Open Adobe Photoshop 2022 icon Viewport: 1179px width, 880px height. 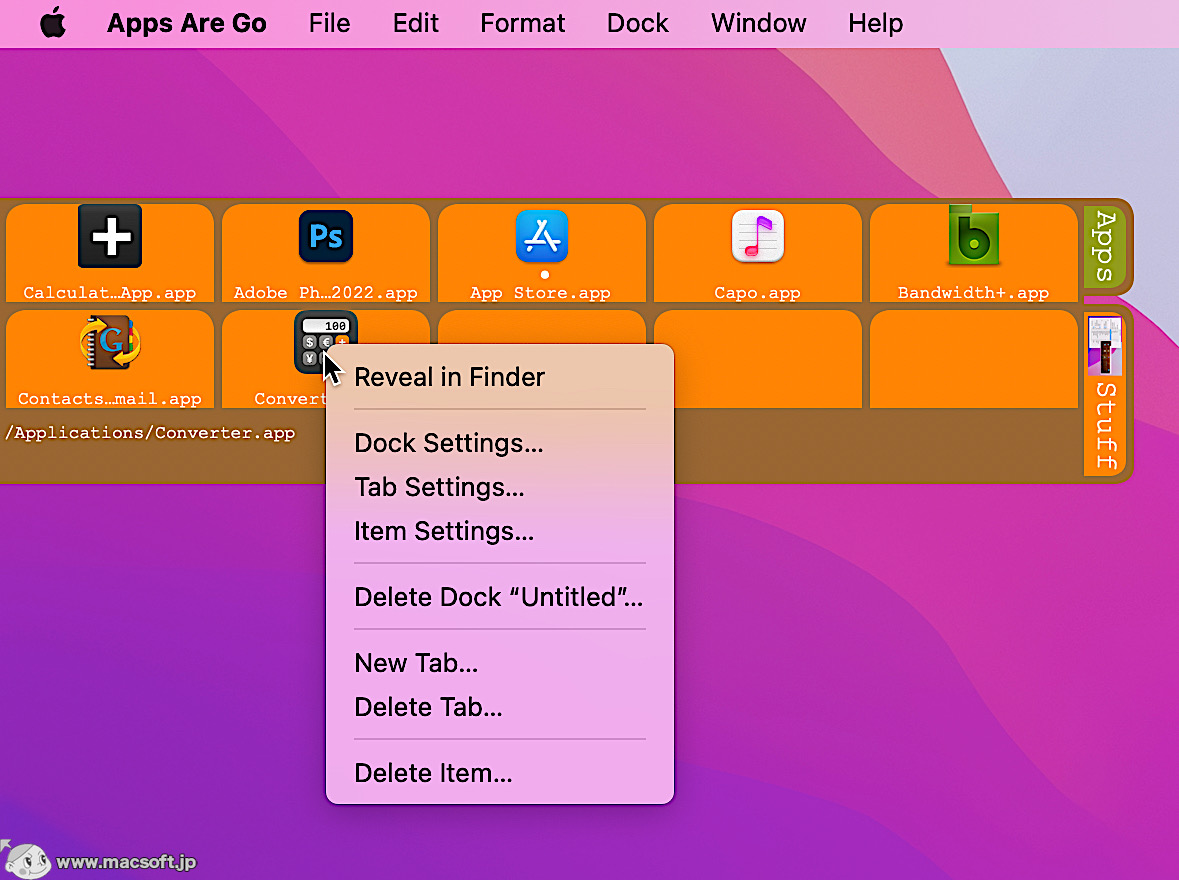click(326, 236)
